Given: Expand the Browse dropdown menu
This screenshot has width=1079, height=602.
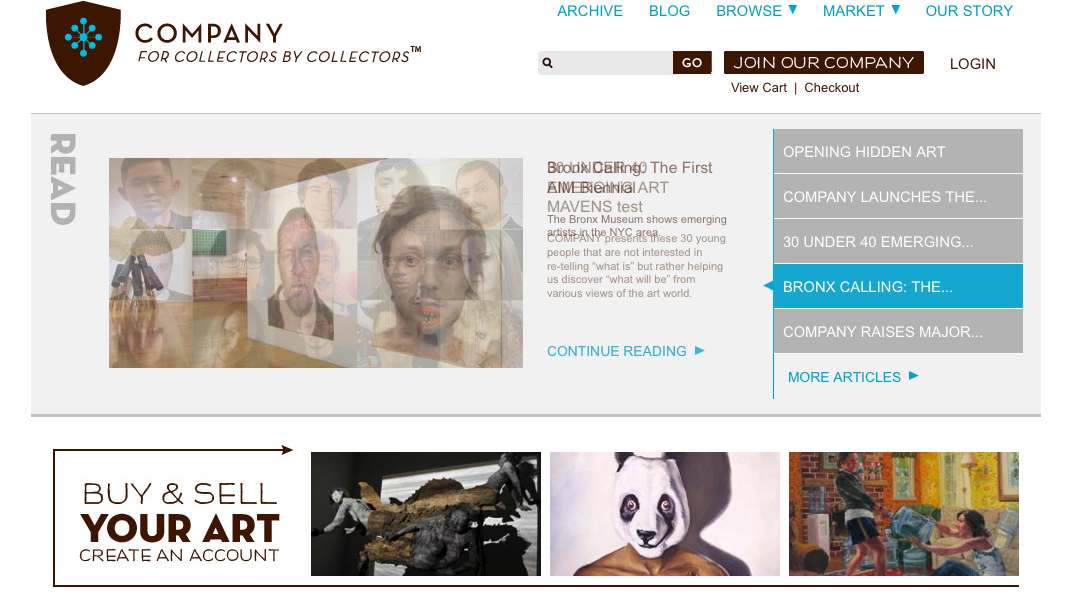Looking at the screenshot, I should 793,10.
